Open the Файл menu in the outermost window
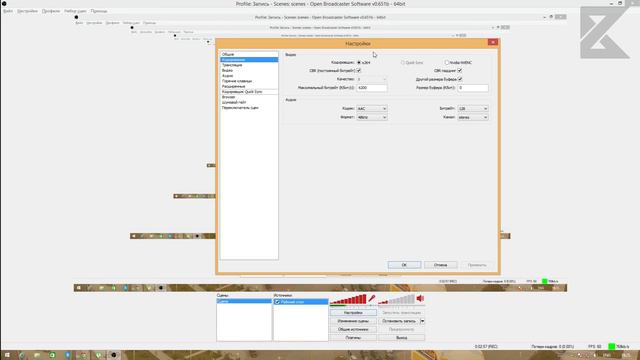The image size is (640, 360). [8, 11]
